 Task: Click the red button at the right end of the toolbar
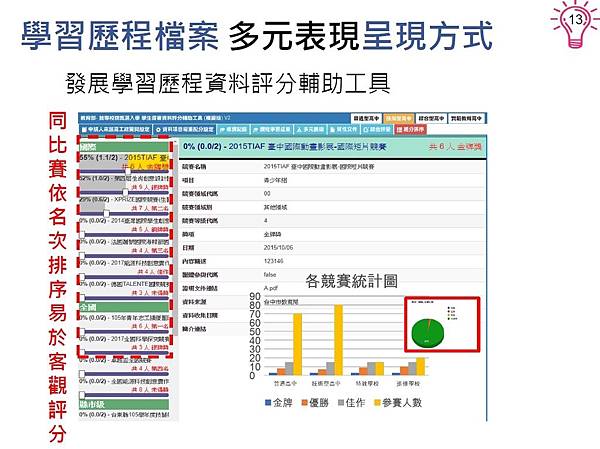click(411, 129)
